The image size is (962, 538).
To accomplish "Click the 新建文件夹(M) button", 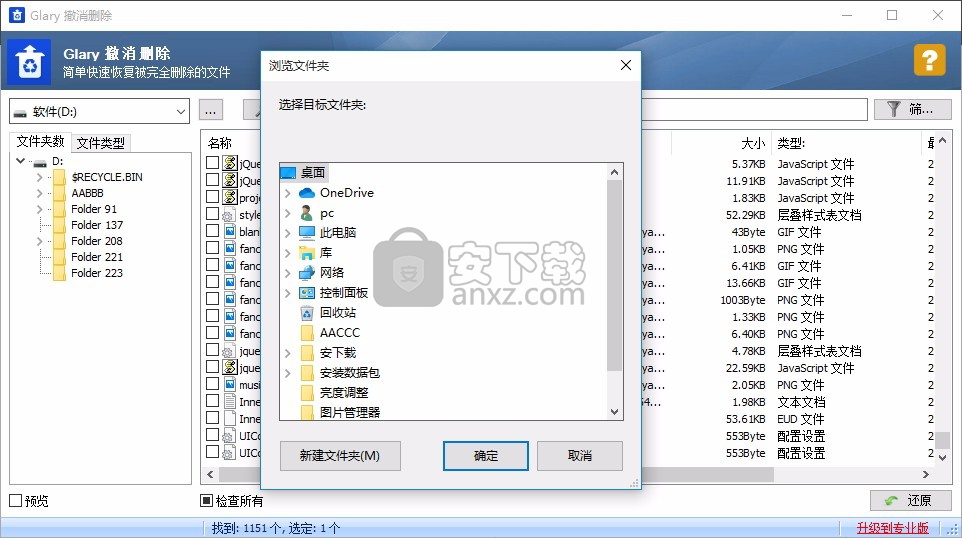I will 340,456.
